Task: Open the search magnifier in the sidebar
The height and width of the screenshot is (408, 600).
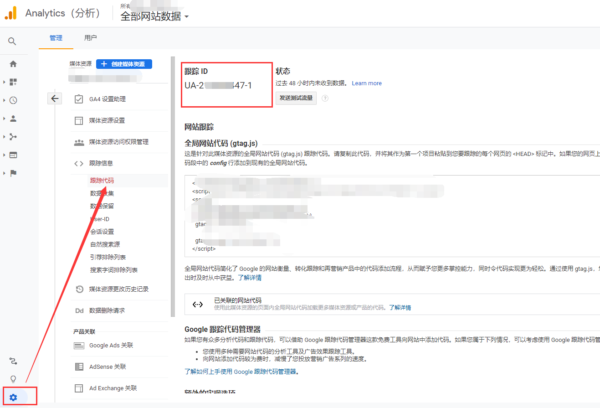Action: coord(12,41)
